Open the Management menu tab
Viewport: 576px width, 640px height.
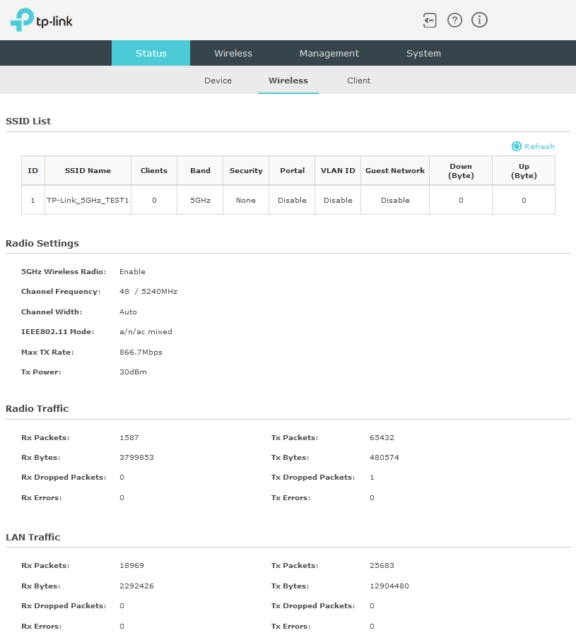tap(329, 53)
